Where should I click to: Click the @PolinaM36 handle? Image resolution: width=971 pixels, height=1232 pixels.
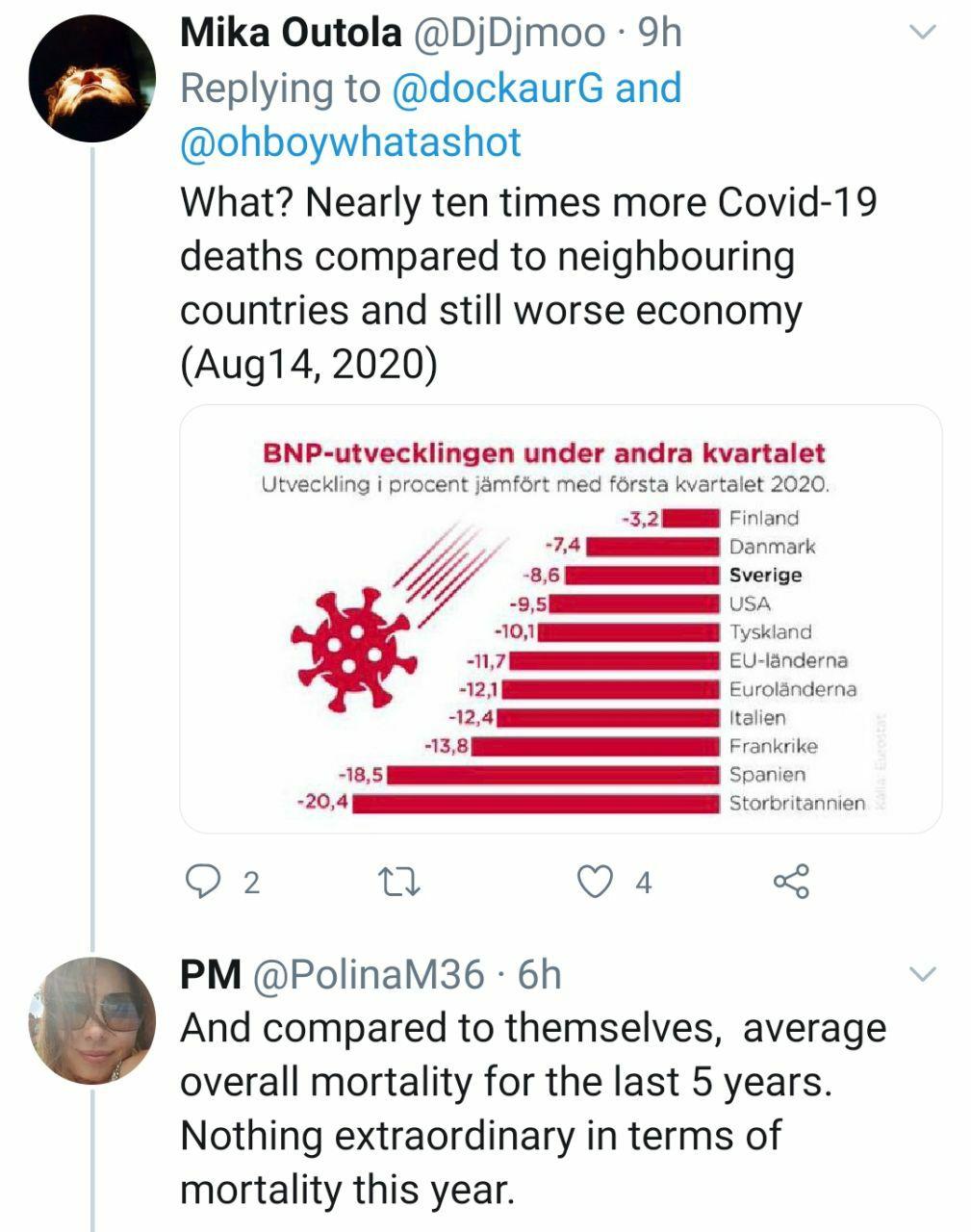(368, 975)
